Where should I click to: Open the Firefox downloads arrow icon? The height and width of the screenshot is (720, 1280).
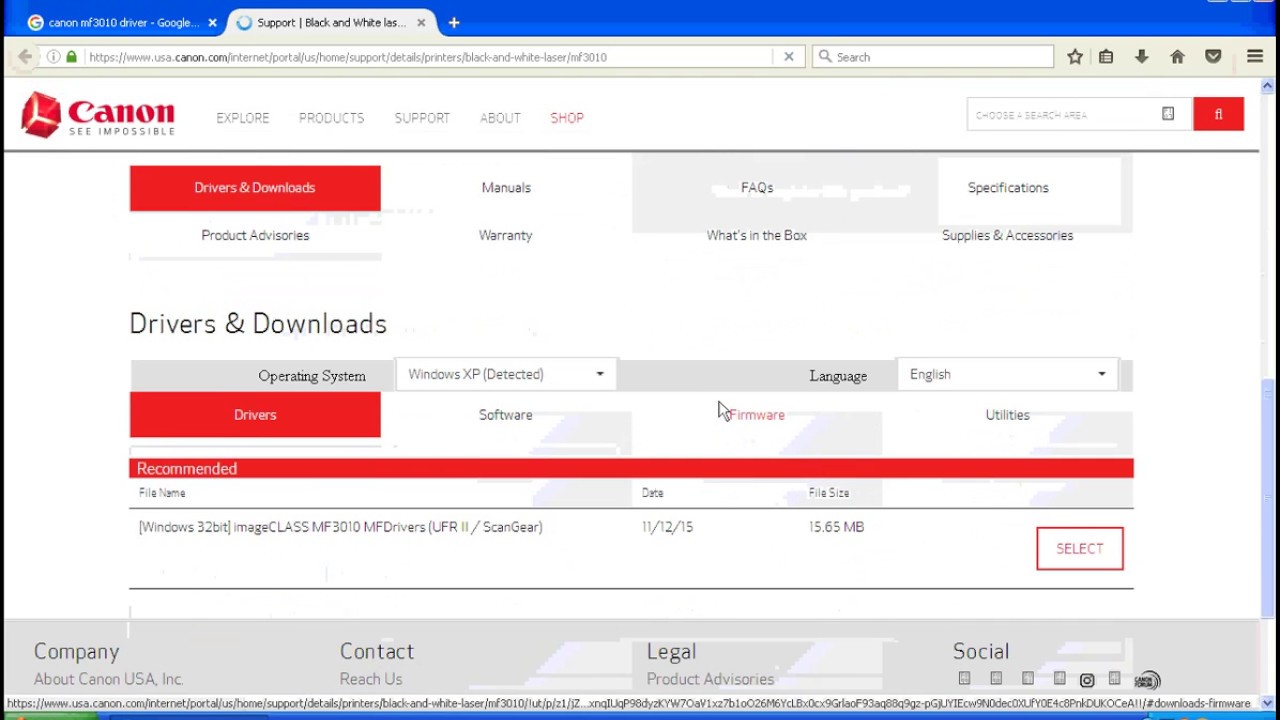click(1141, 57)
